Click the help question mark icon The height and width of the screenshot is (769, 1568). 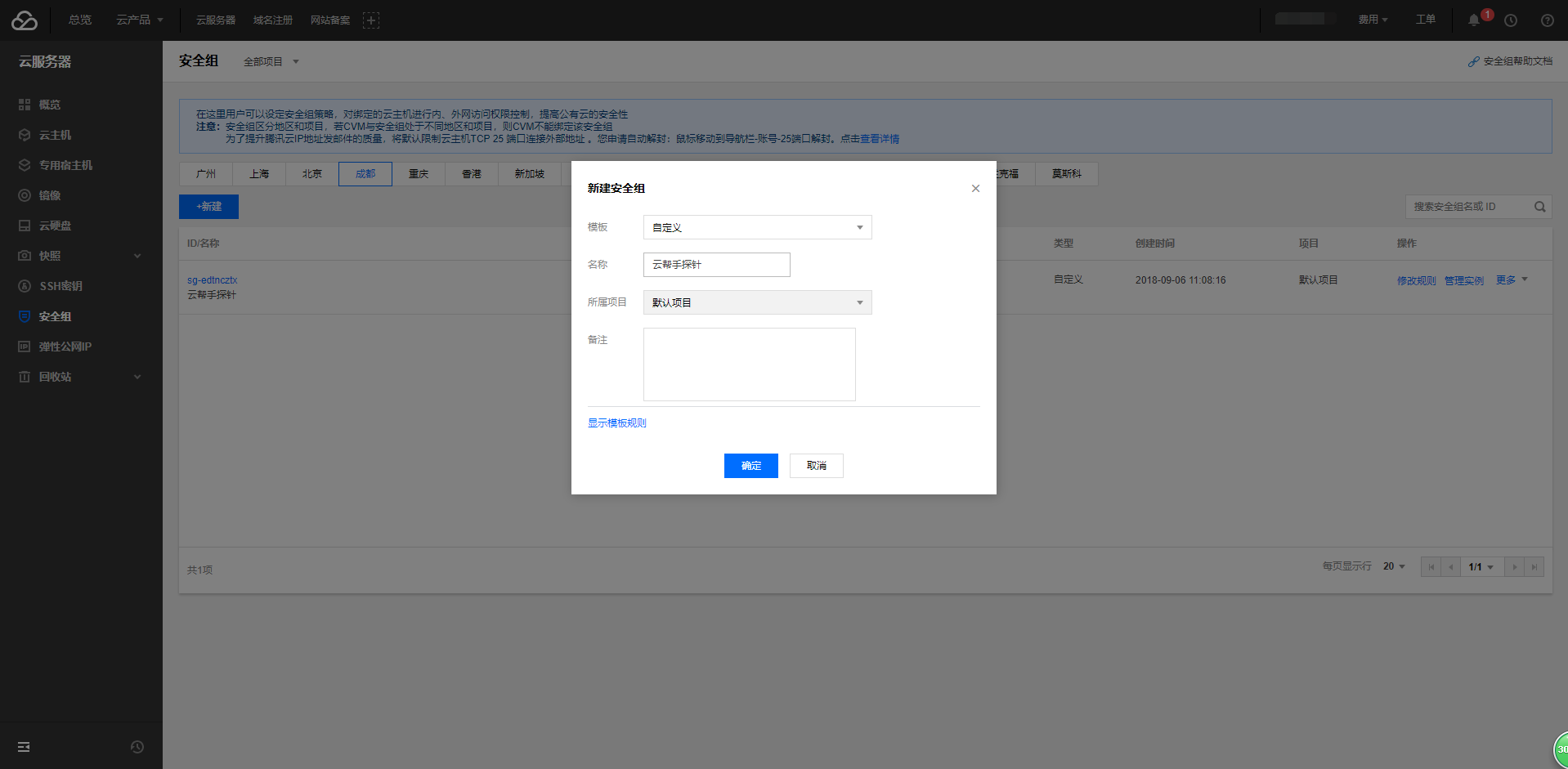tap(1547, 20)
